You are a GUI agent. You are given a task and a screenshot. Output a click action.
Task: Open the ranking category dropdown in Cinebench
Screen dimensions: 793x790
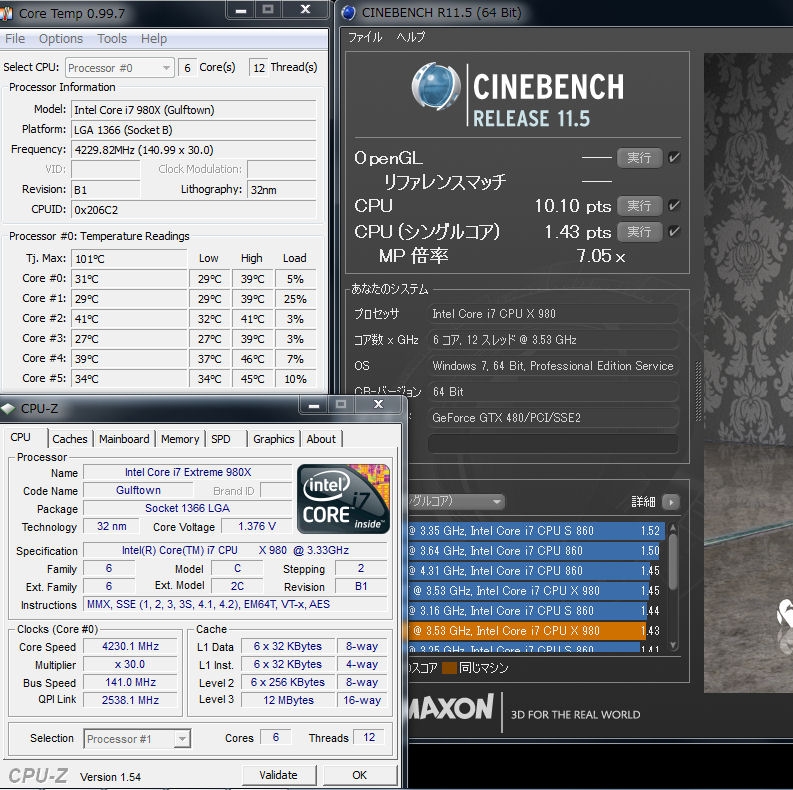pos(455,502)
